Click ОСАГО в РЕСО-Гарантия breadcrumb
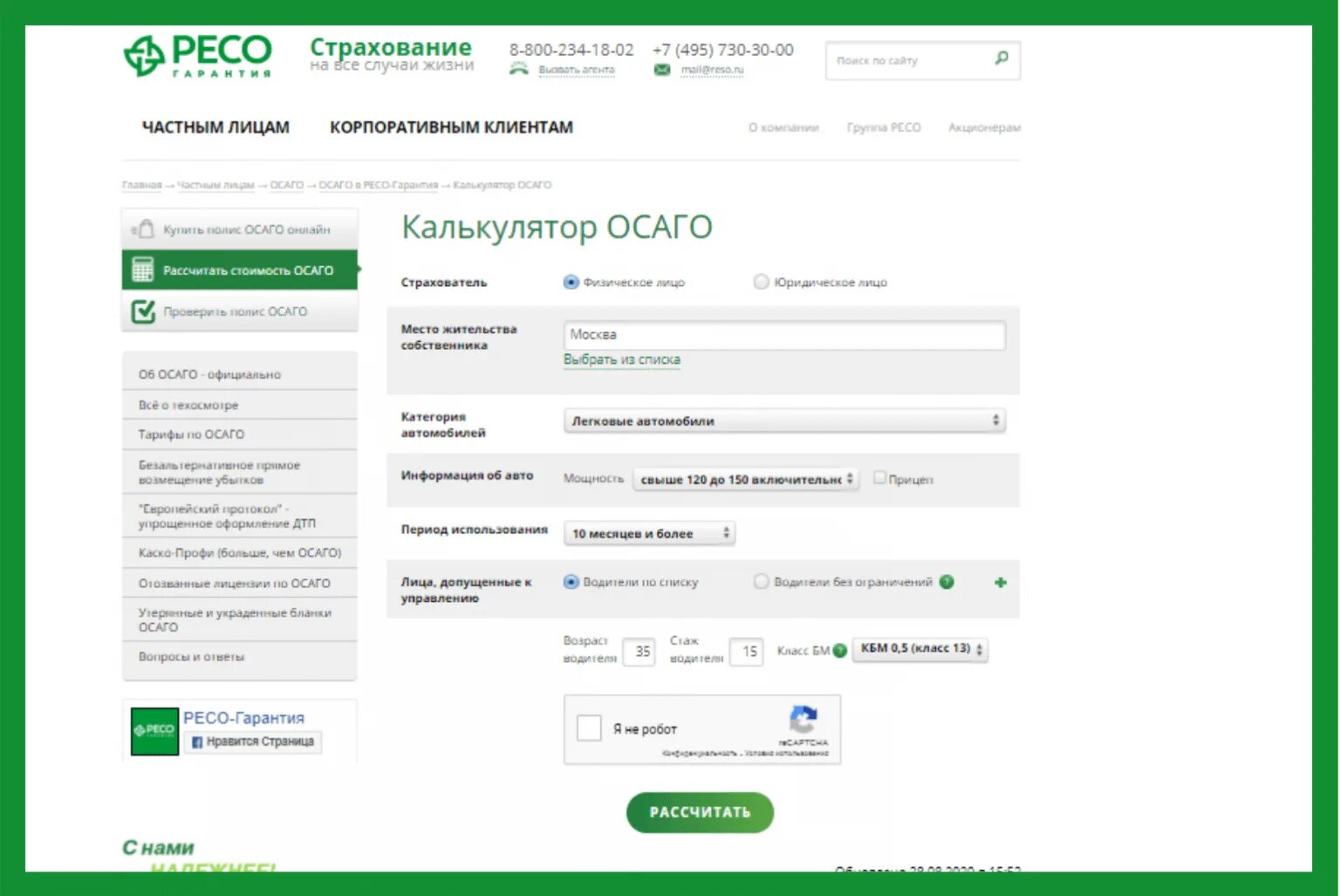1340x896 pixels. (x=378, y=185)
